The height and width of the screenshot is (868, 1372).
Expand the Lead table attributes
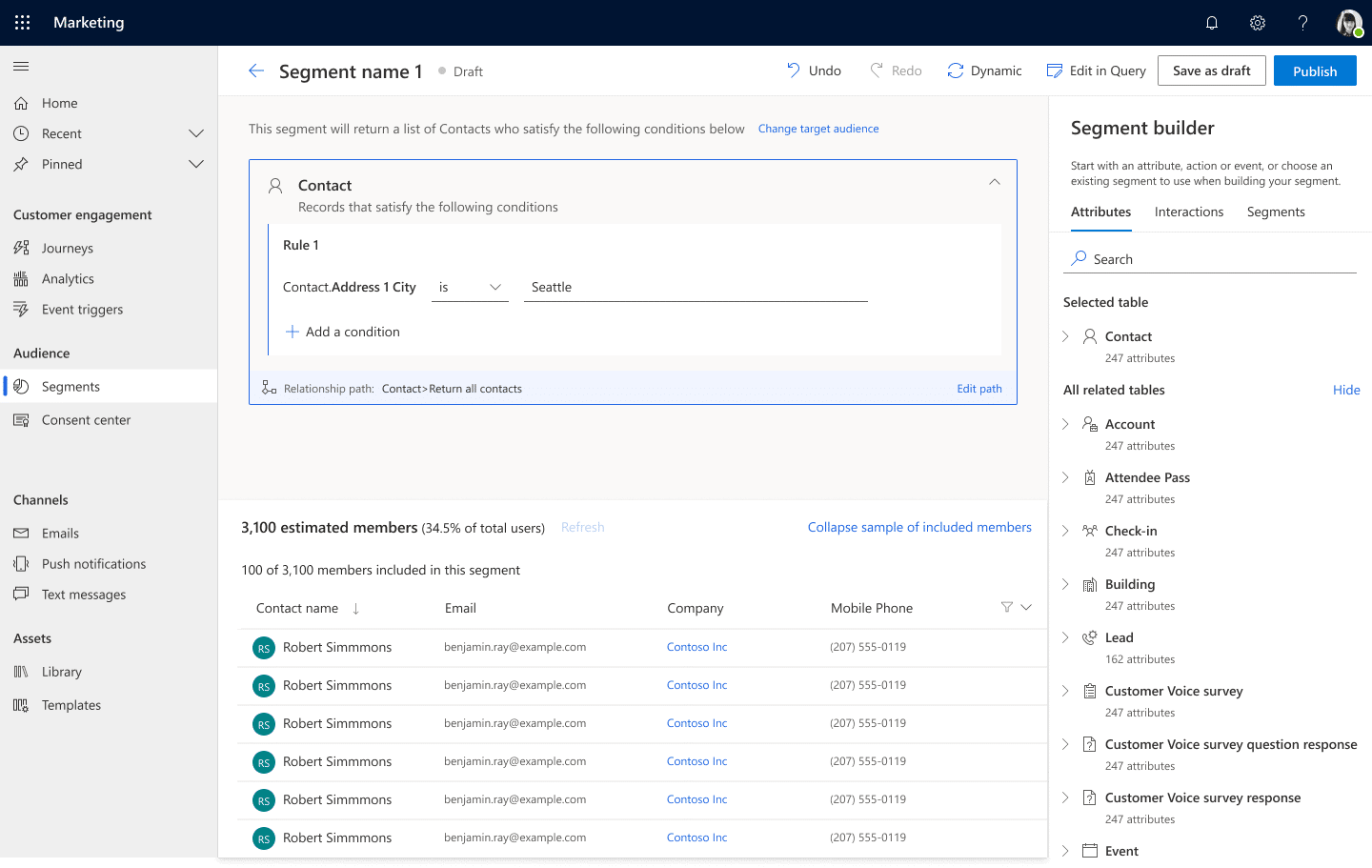(1065, 638)
